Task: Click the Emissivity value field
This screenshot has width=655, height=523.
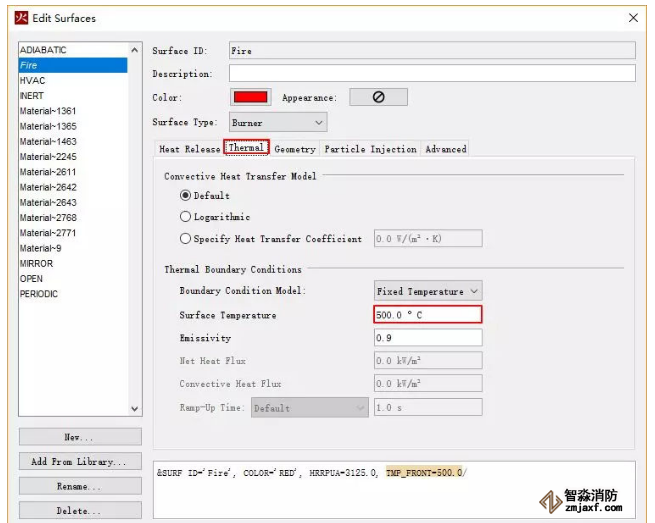Action: click(427, 338)
